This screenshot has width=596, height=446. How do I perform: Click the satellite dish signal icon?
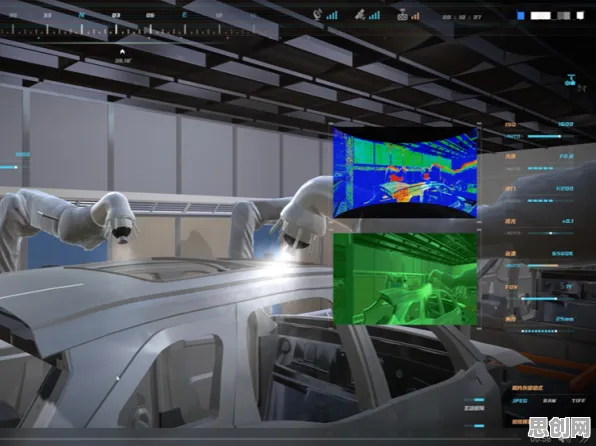[x=326, y=15]
